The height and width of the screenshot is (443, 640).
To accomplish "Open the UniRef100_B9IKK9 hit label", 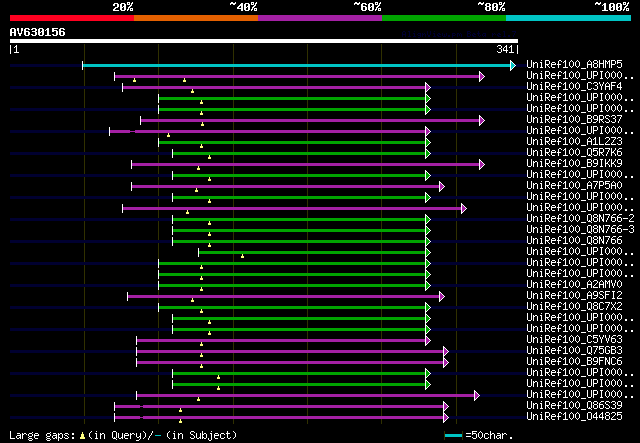I will click(x=574, y=164).
